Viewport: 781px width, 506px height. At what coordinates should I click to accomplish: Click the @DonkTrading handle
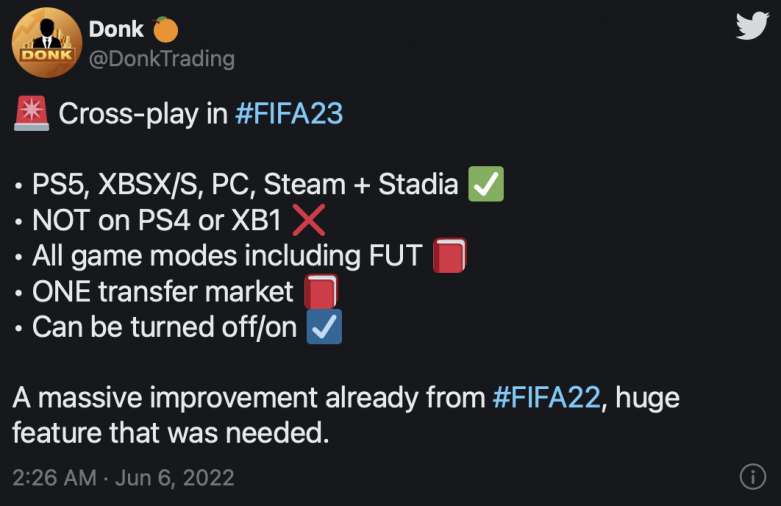(162, 59)
